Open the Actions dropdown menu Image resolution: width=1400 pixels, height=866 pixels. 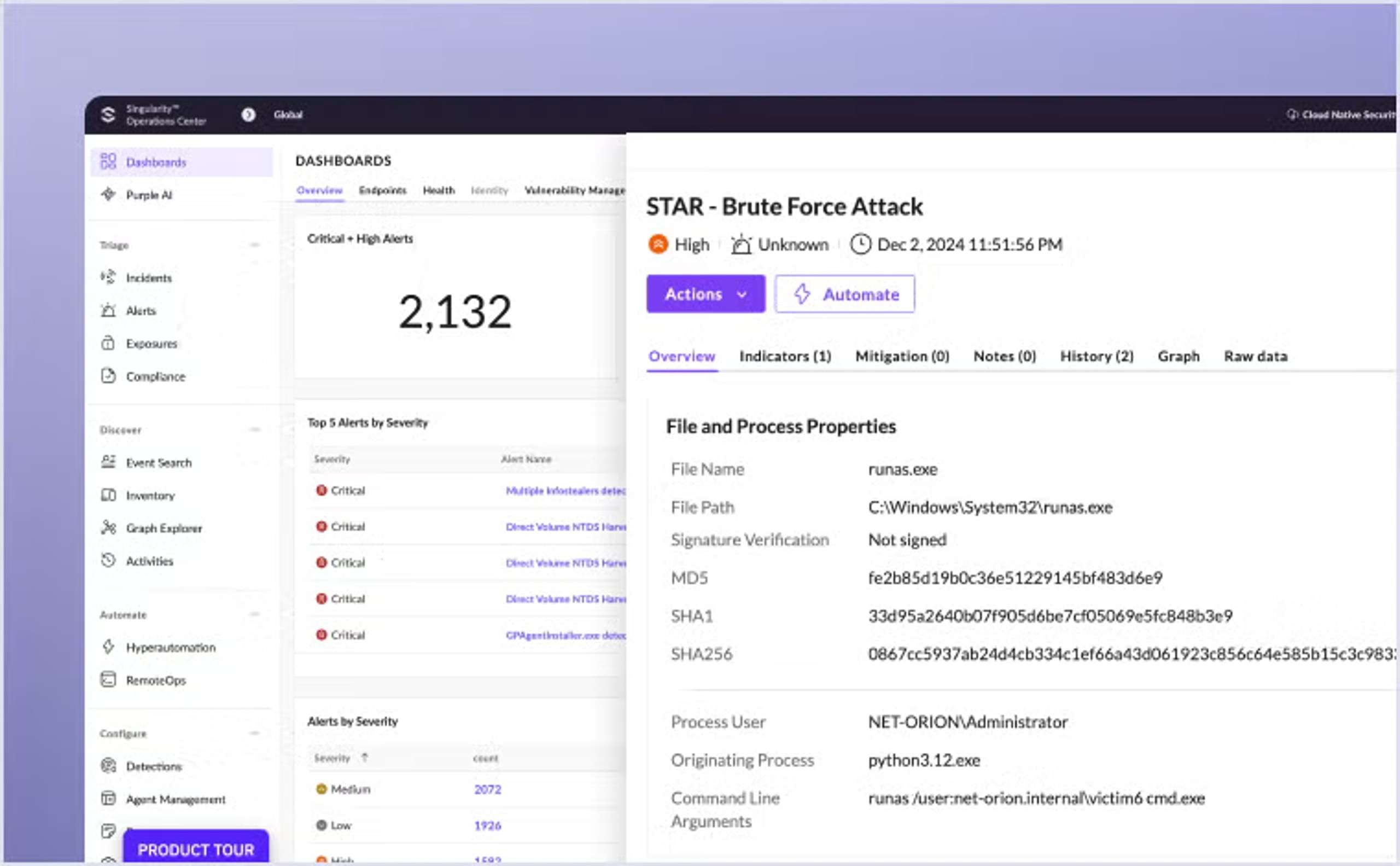tap(705, 294)
